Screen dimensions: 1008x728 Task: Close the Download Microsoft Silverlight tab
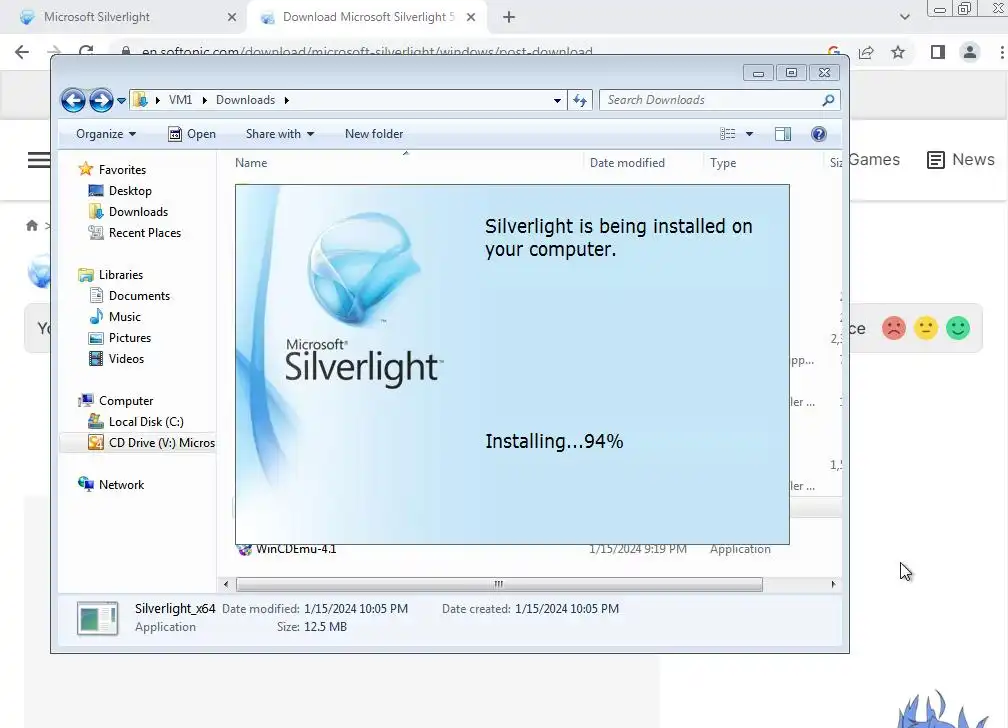click(x=471, y=17)
